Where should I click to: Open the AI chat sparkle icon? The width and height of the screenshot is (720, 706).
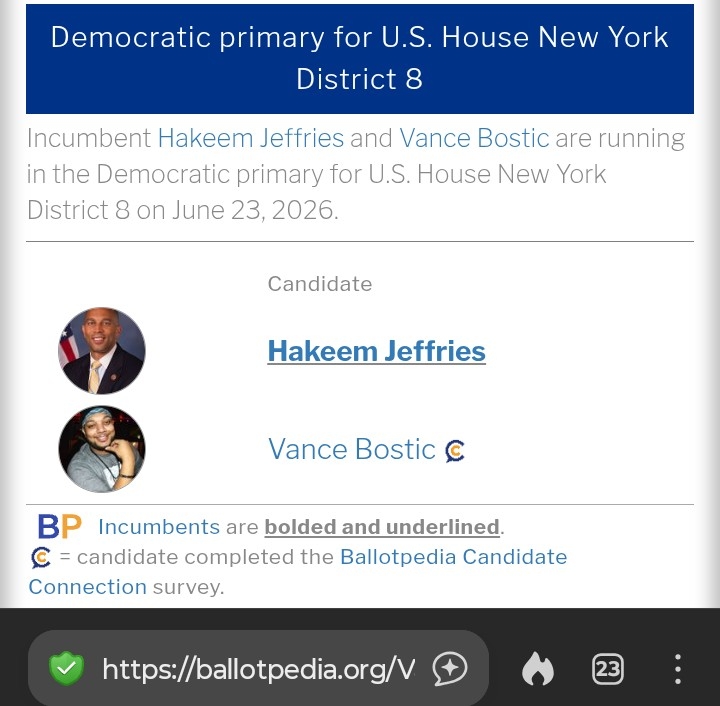(450, 668)
